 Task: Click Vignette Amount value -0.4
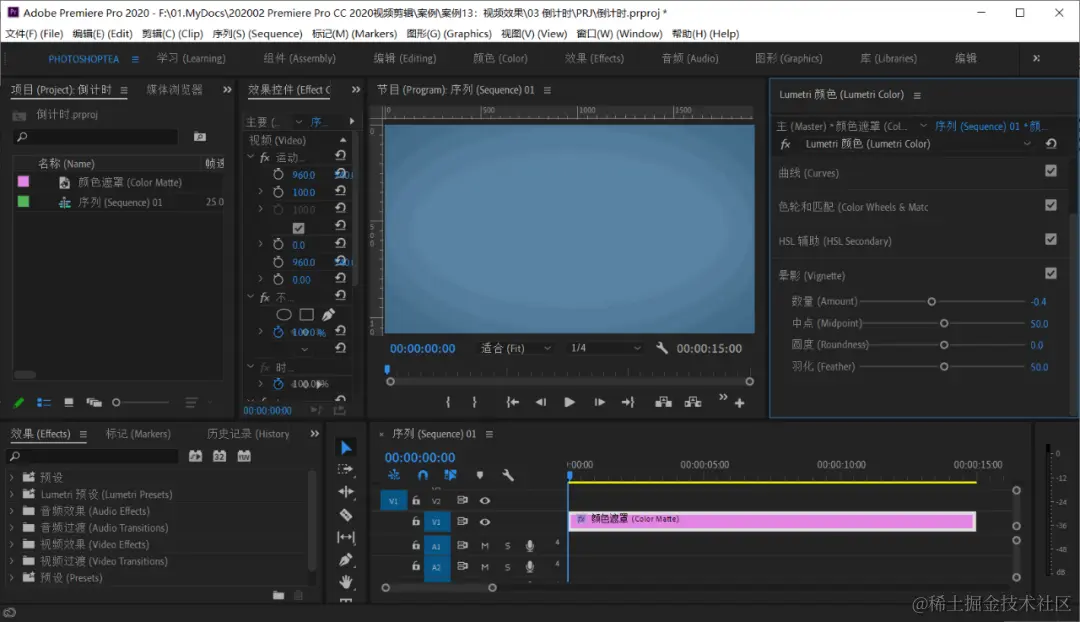pos(1039,302)
